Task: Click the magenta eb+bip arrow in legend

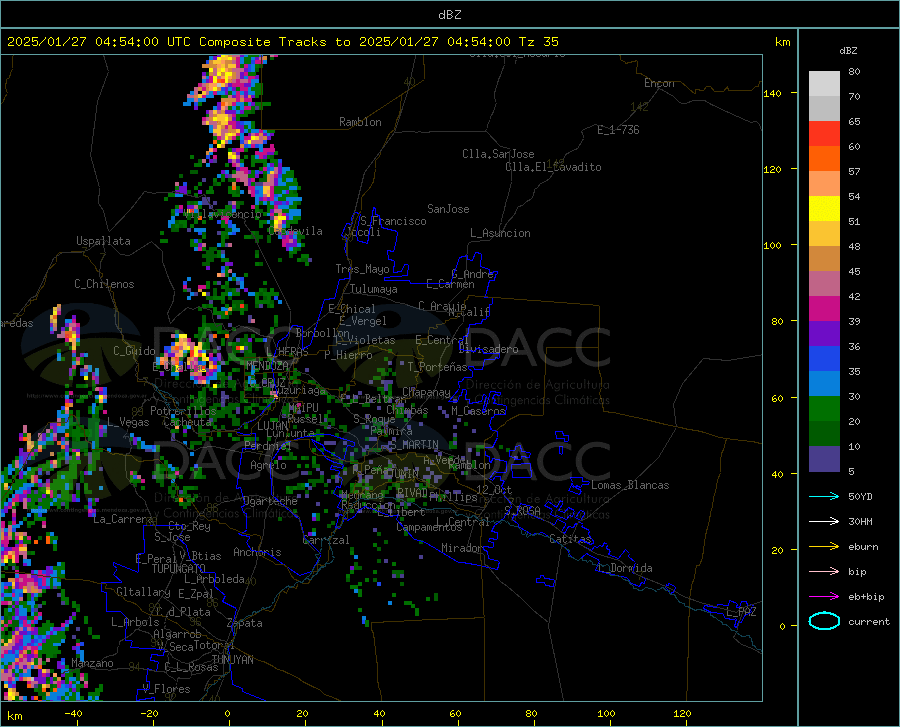Action: click(824, 597)
